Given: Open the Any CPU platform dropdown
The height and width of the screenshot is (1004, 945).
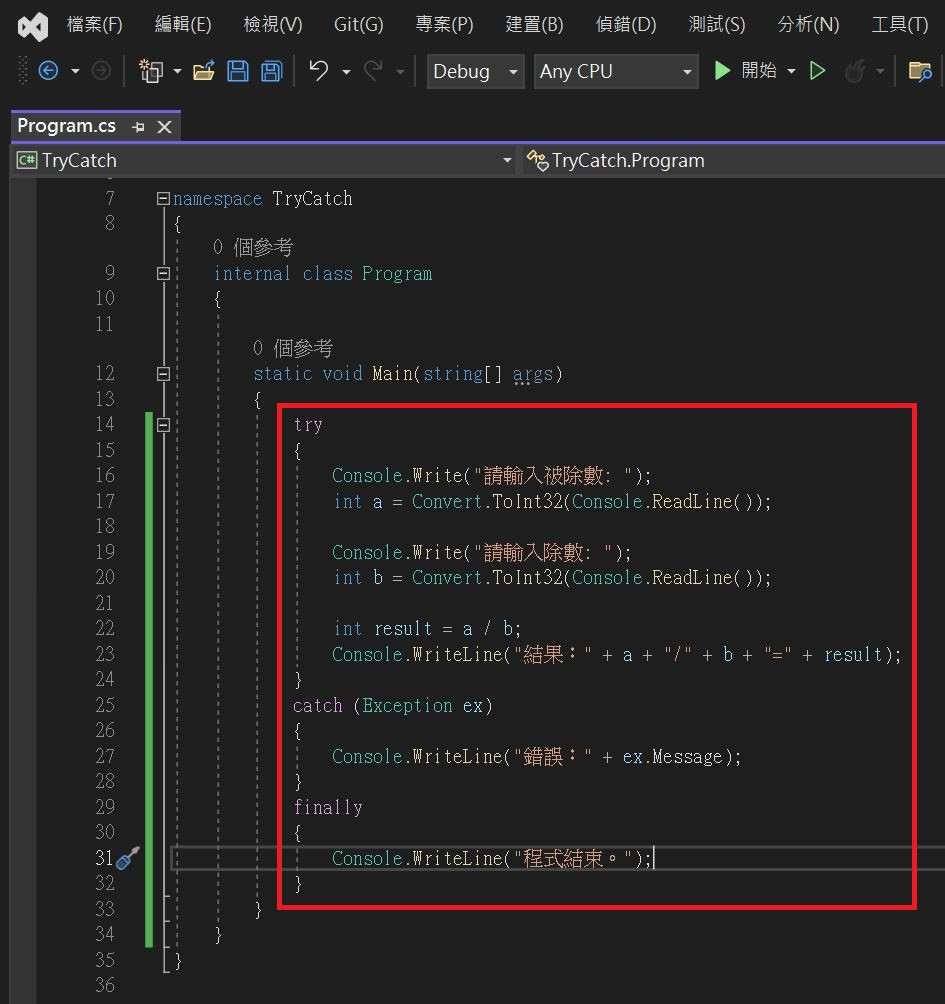Looking at the screenshot, I should [x=616, y=71].
